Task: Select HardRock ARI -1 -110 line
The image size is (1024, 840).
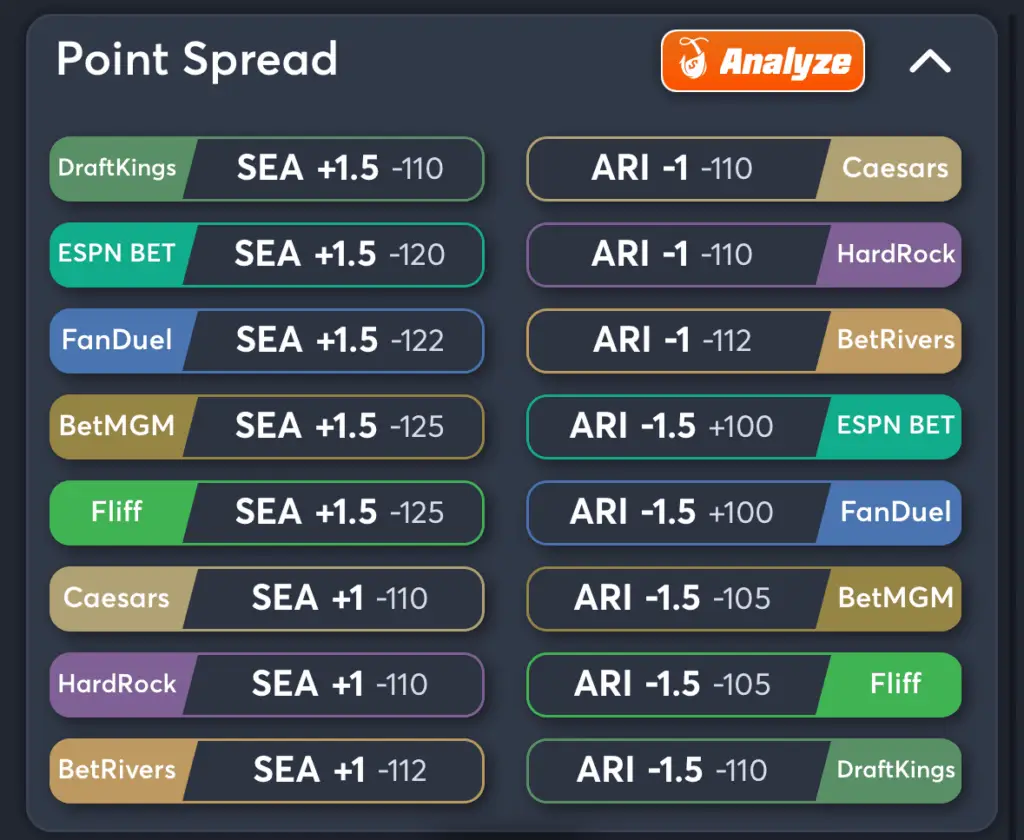Action: coord(744,255)
